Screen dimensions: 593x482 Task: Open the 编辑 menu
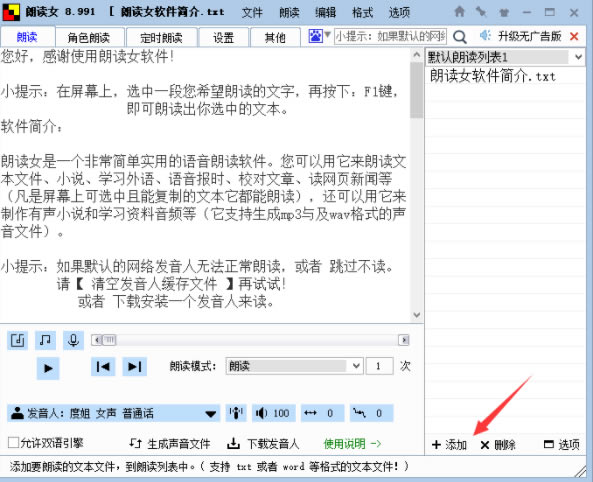[x=326, y=12]
